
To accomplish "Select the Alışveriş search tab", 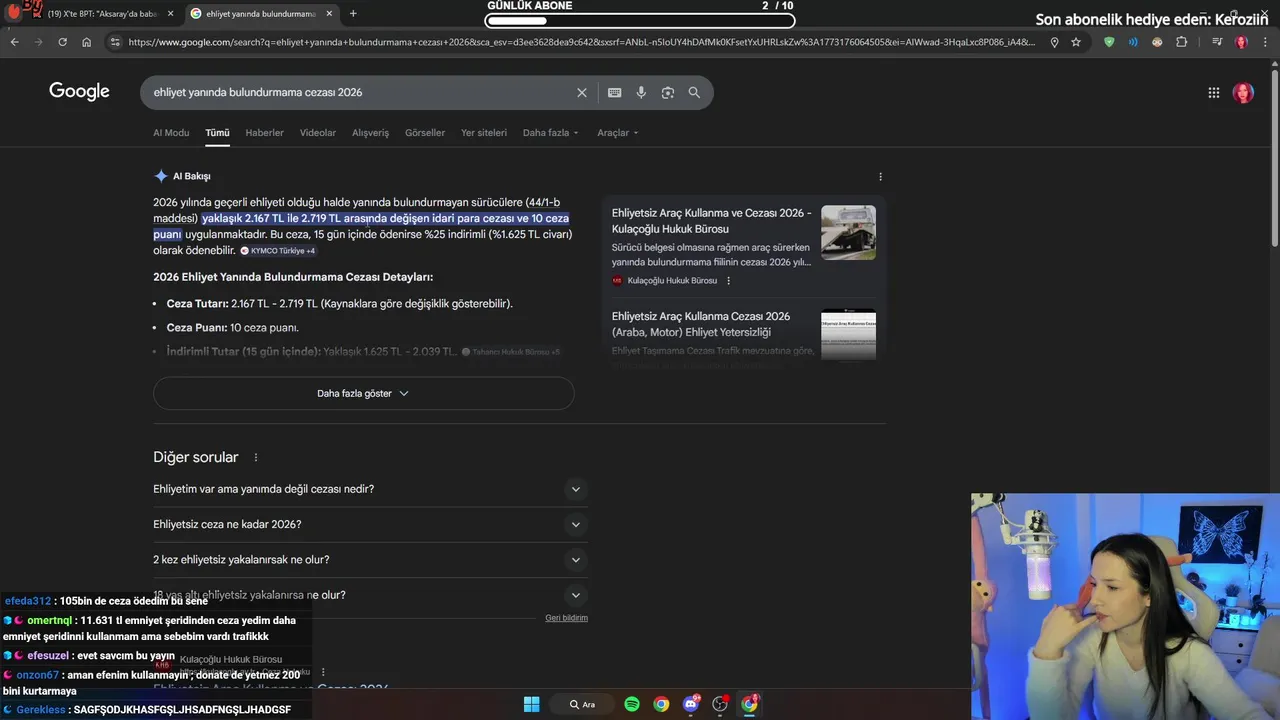I will [x=370, y=133].
